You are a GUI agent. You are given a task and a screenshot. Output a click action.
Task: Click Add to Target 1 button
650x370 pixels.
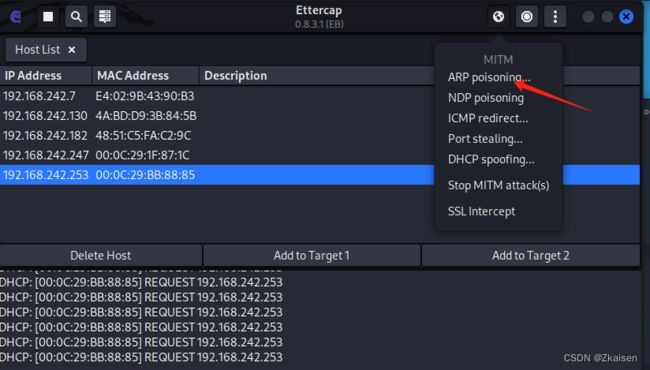311,256
